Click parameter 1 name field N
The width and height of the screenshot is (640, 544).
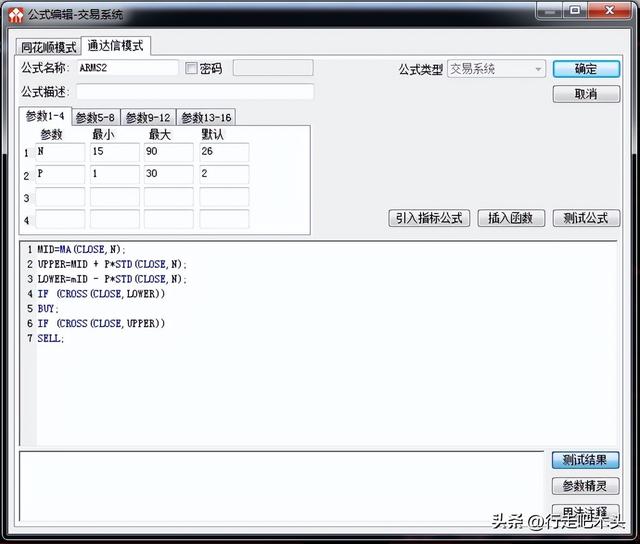(x=60, y=152)
